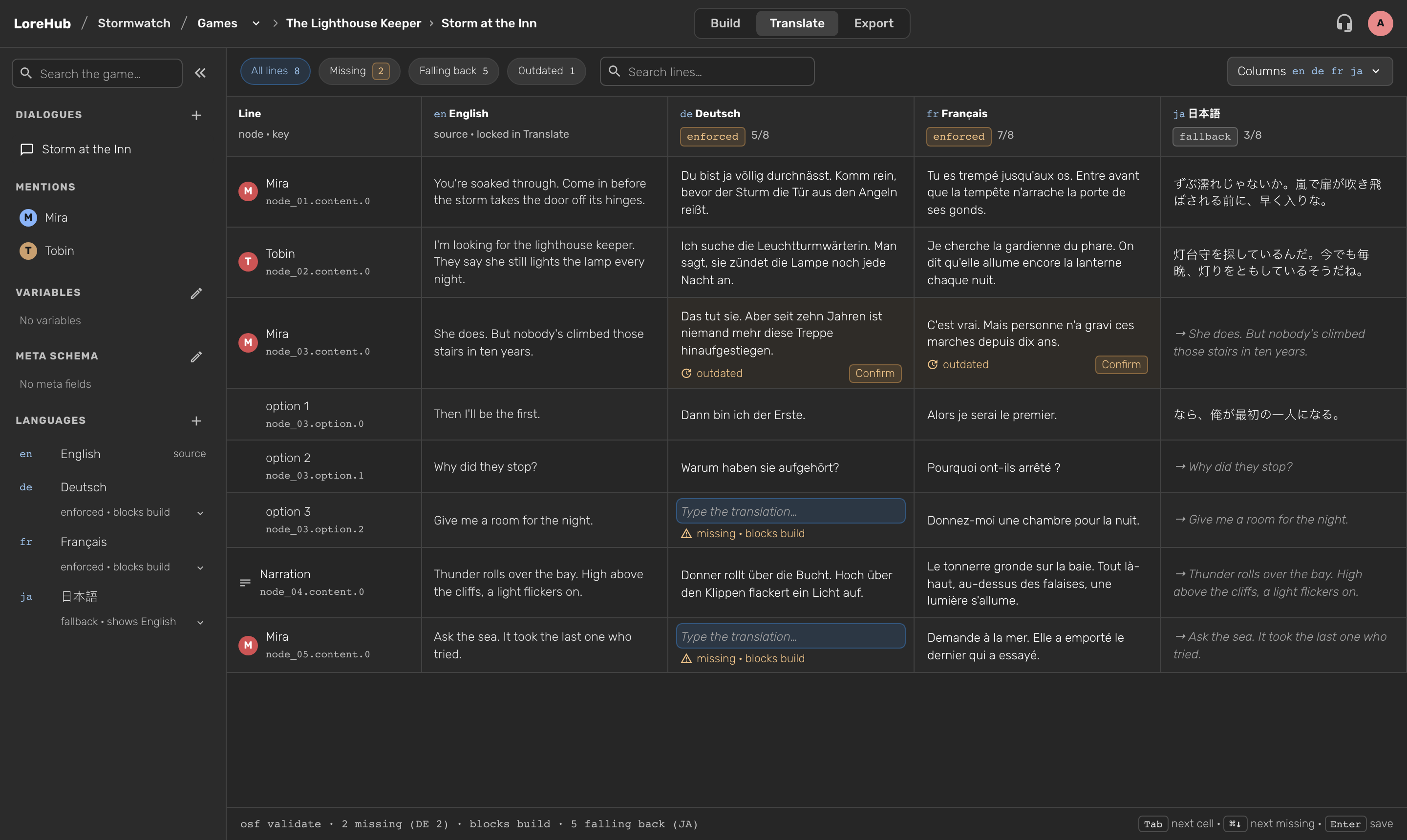Click the Storm at the Inn dialogue icon

[x=26, y=149]
